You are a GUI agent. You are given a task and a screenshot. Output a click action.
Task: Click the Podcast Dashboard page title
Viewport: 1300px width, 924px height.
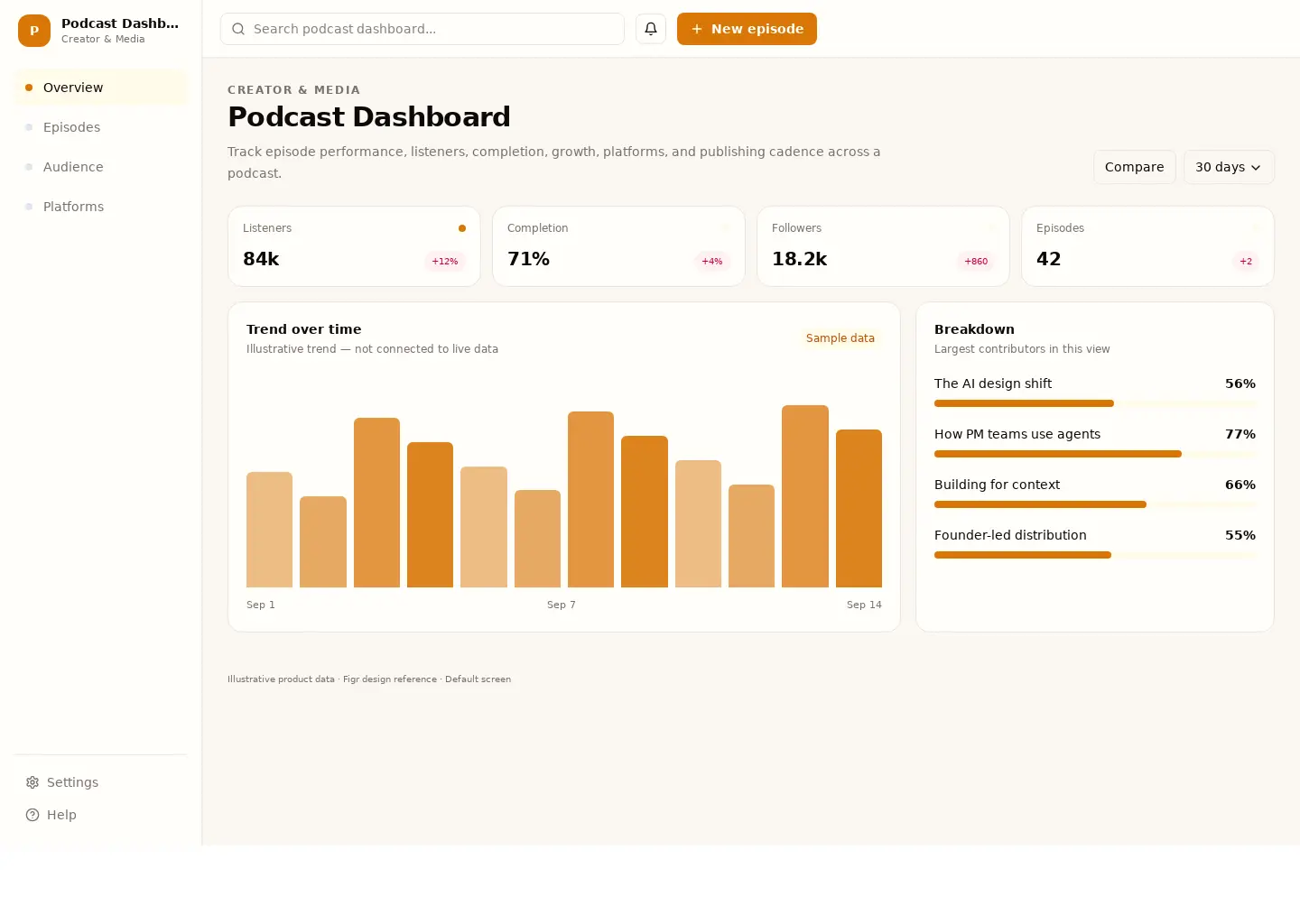pos(369,116)
